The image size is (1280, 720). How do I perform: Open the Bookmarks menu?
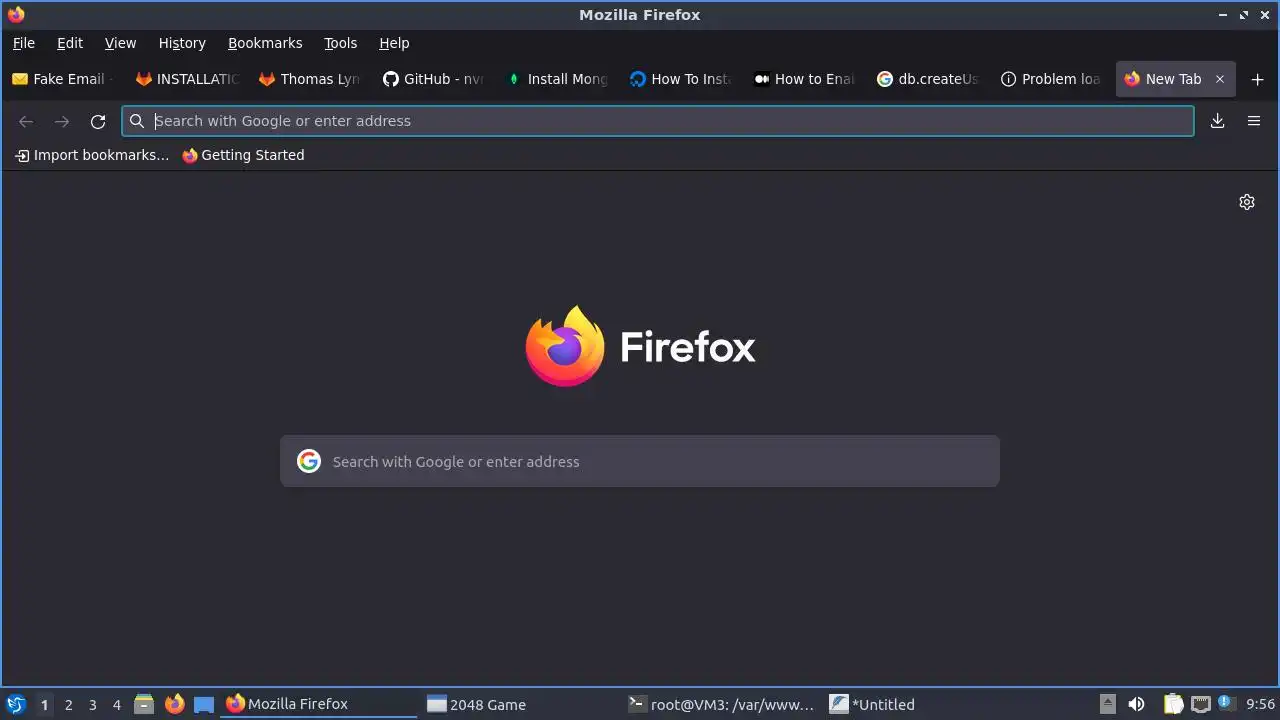(265, 43)
